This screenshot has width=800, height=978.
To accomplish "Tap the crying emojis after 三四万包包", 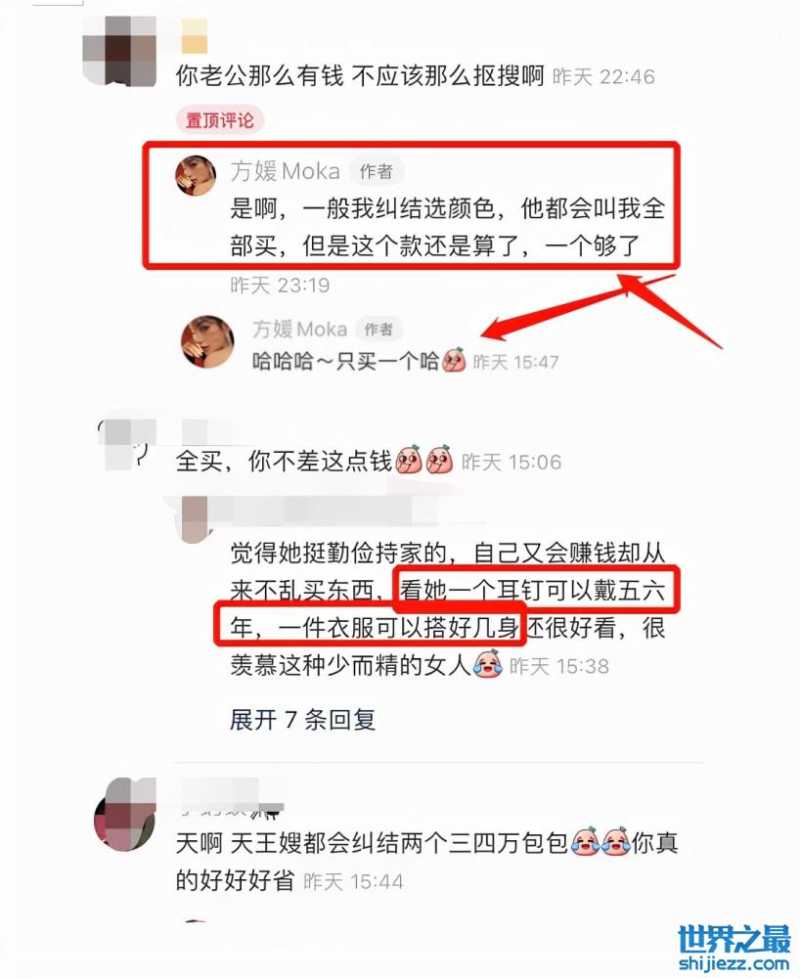I will 600,842.
